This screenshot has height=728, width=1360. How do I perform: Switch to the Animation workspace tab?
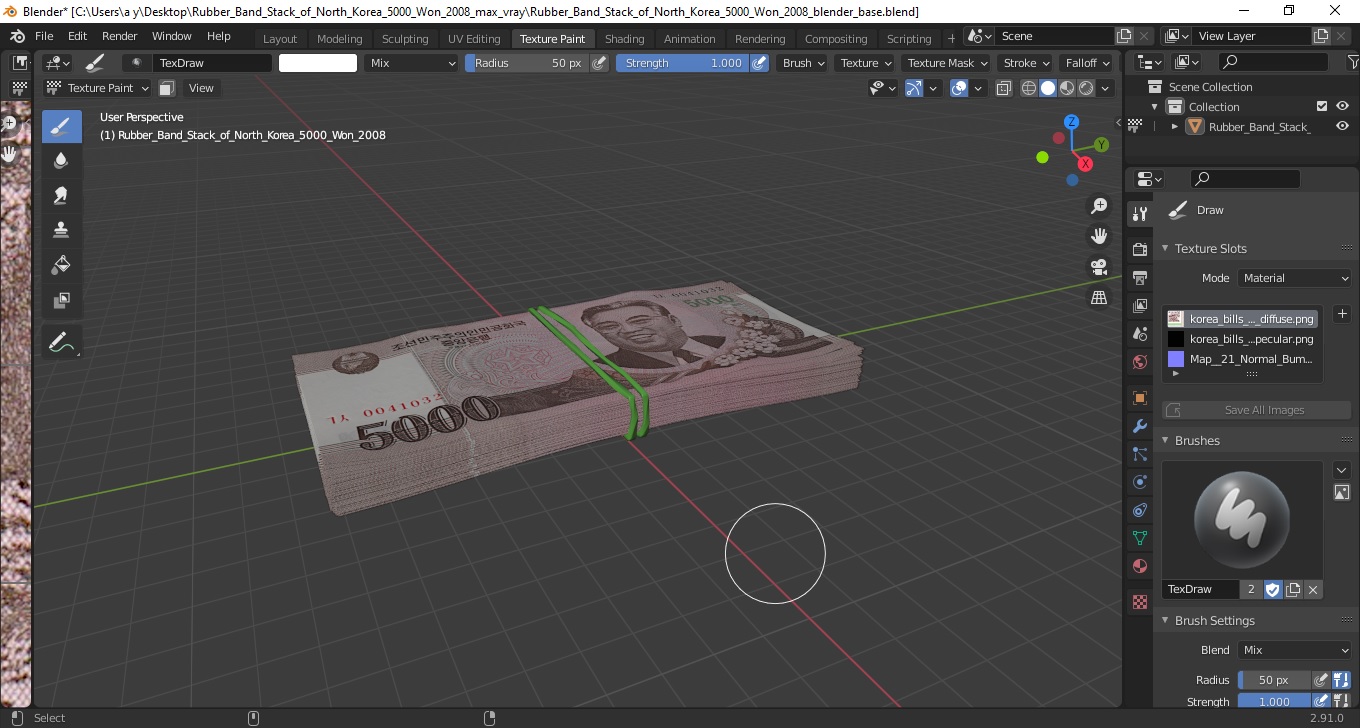690,39
